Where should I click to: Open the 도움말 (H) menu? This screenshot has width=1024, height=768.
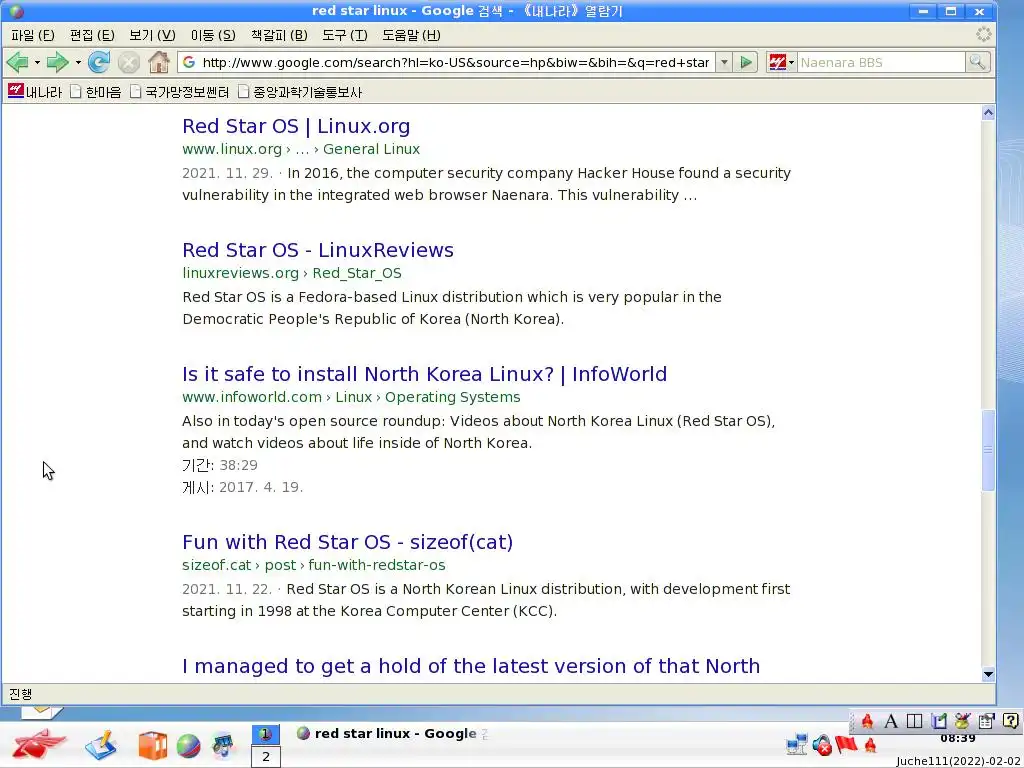(411, 35)
